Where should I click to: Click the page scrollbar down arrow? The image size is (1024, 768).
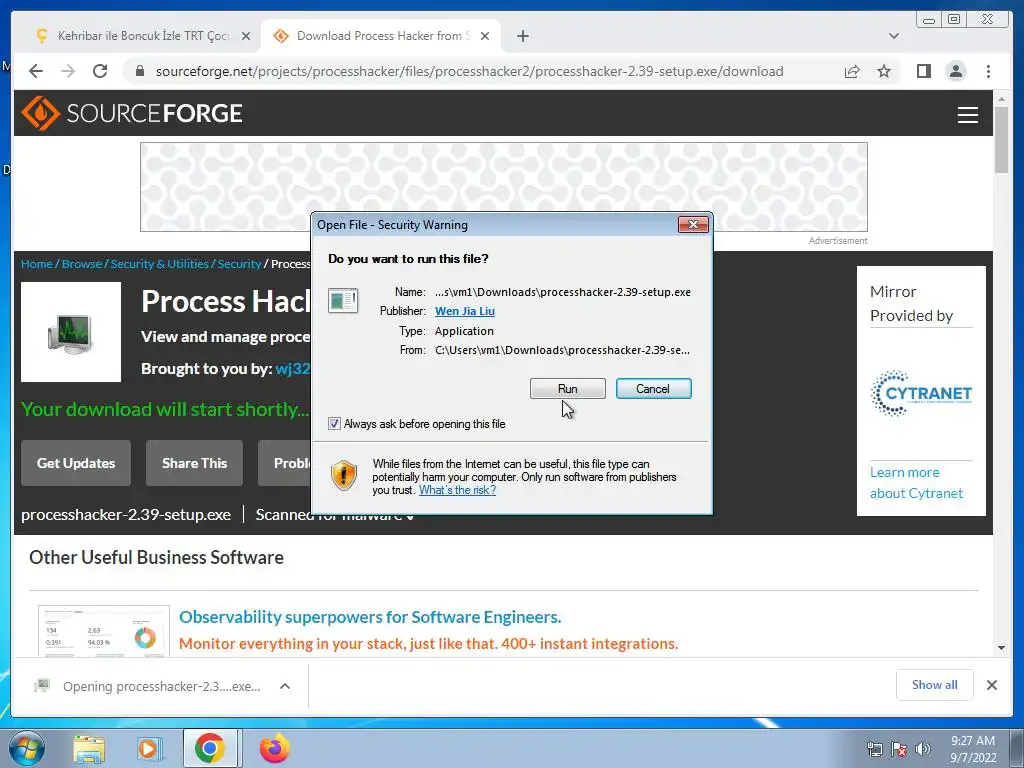point(1002,648)
